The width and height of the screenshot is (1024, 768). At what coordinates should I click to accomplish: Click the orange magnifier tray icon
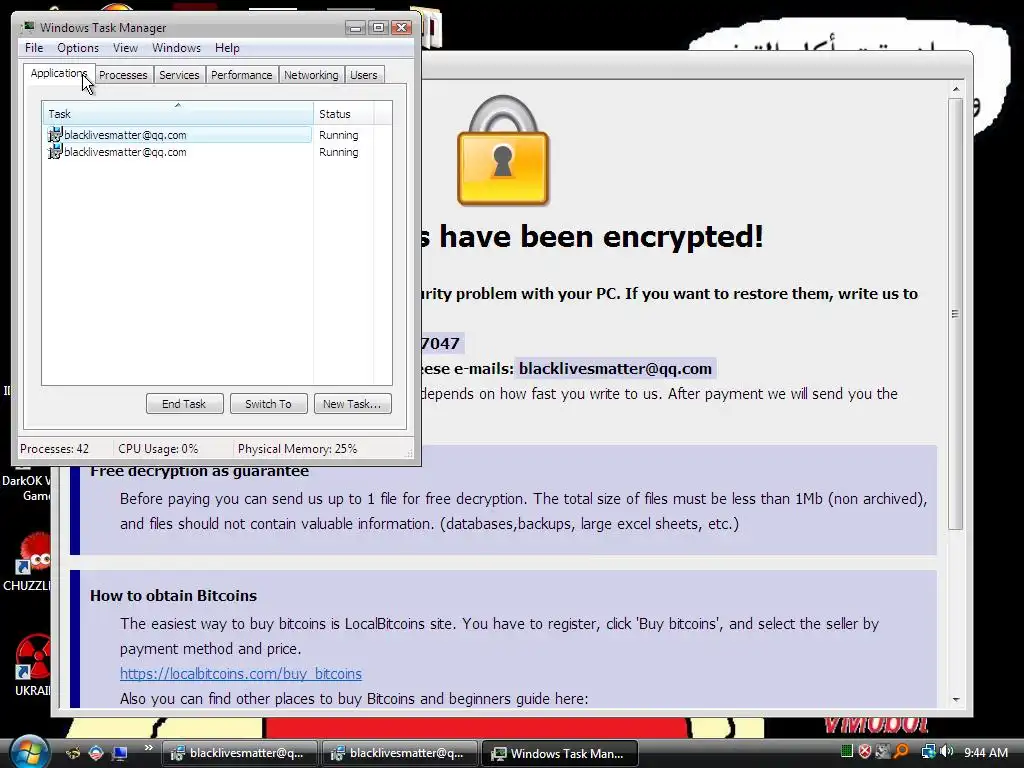coord(902,752)
